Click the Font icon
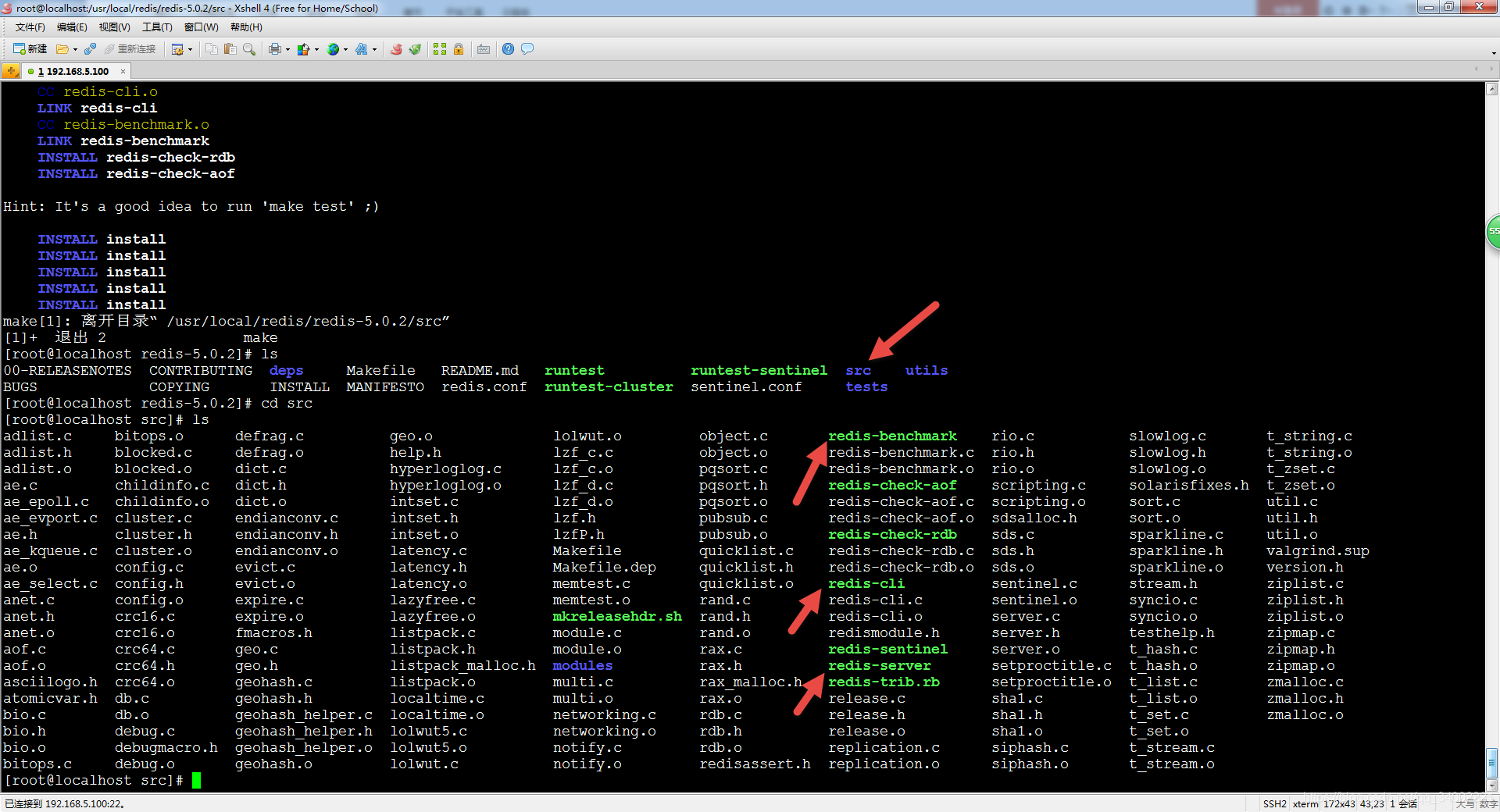The image size is (1500, 812). point(361,49)
